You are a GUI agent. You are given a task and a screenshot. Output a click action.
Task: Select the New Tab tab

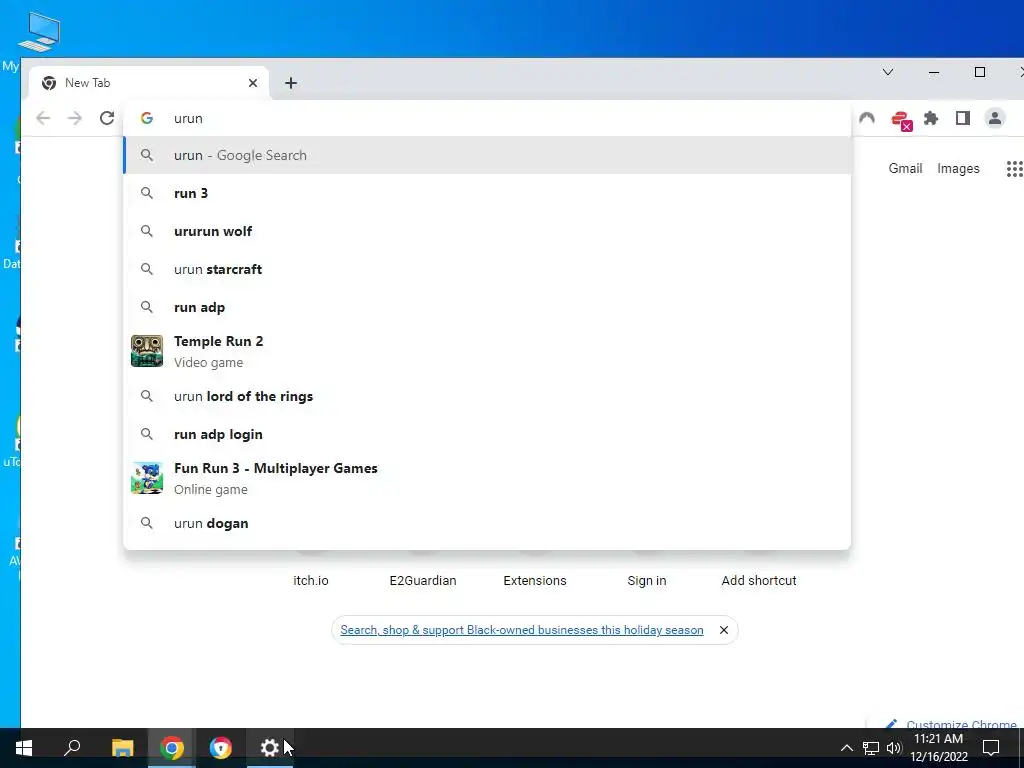[148, 83]
